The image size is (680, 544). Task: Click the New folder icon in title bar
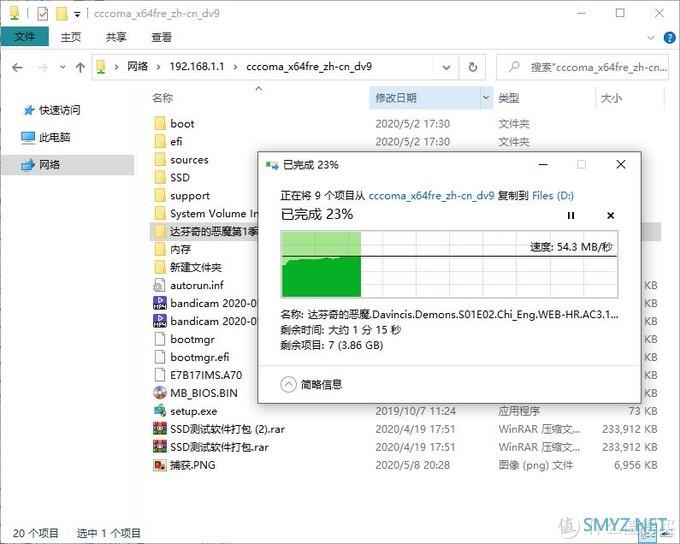tap(62, 14)
